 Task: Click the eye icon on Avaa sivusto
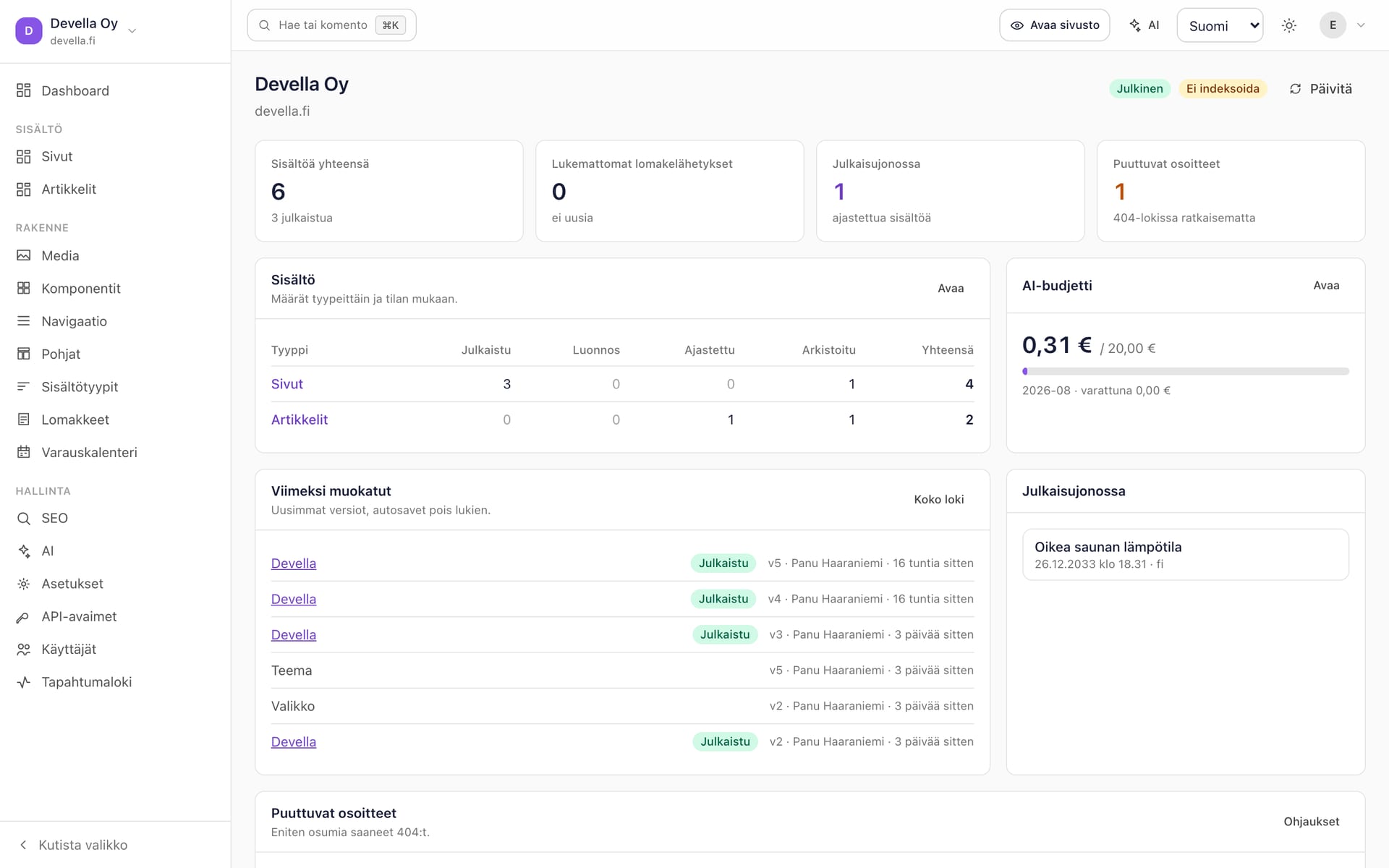tap(1017, 25)
